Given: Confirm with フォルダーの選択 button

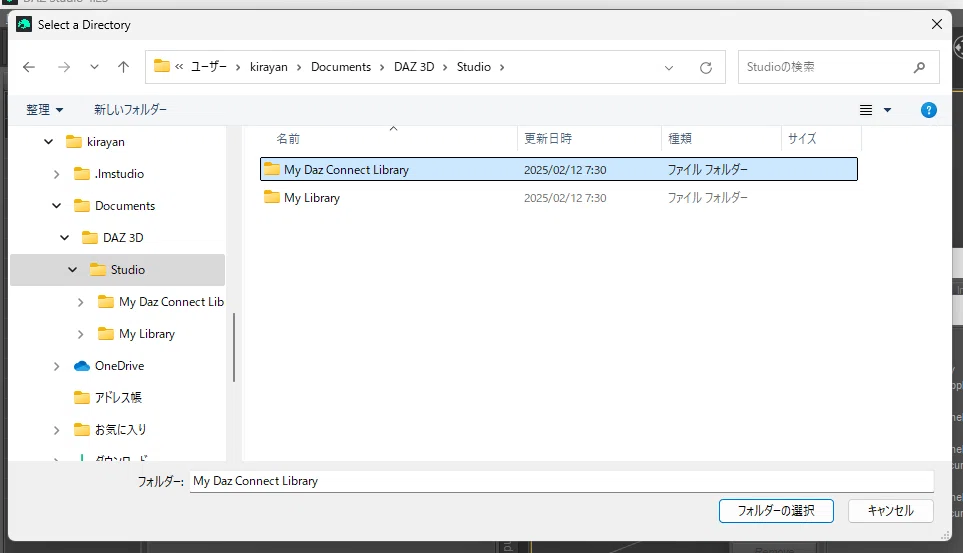Looking at the screenshot, I should [x=776, y=511].
